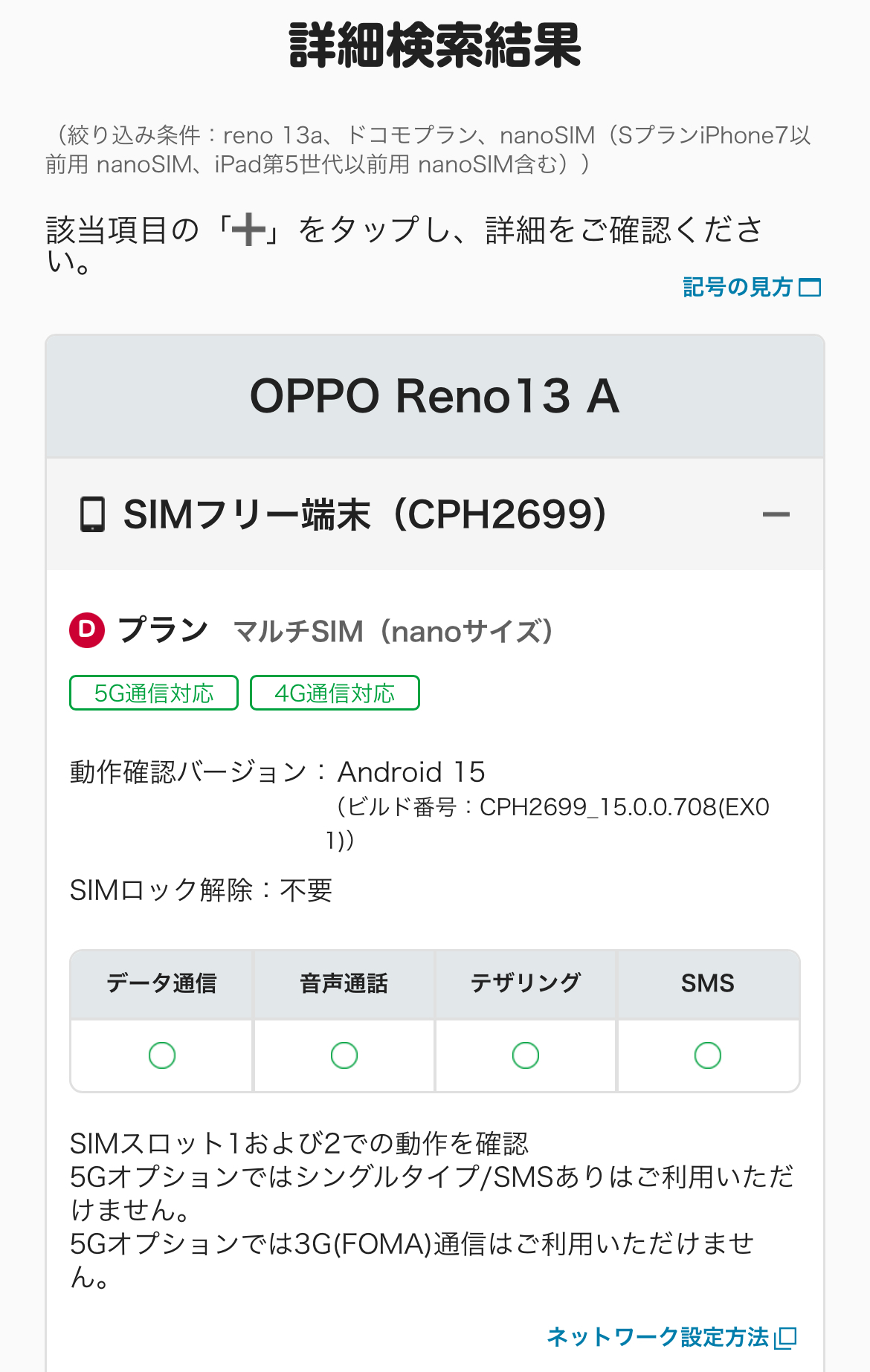Click the SIMフリー端末(CPH2699) header title
Viewport: 870px width, 1372px height.
point(364,514)
